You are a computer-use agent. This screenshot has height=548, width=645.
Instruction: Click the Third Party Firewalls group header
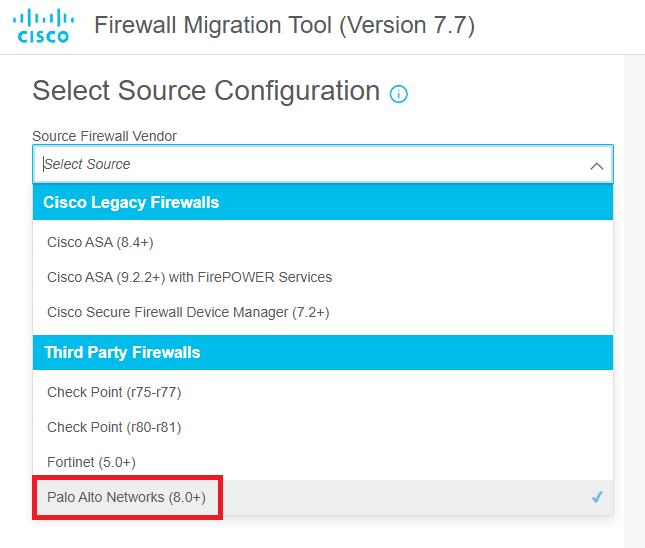coord(323,352)
